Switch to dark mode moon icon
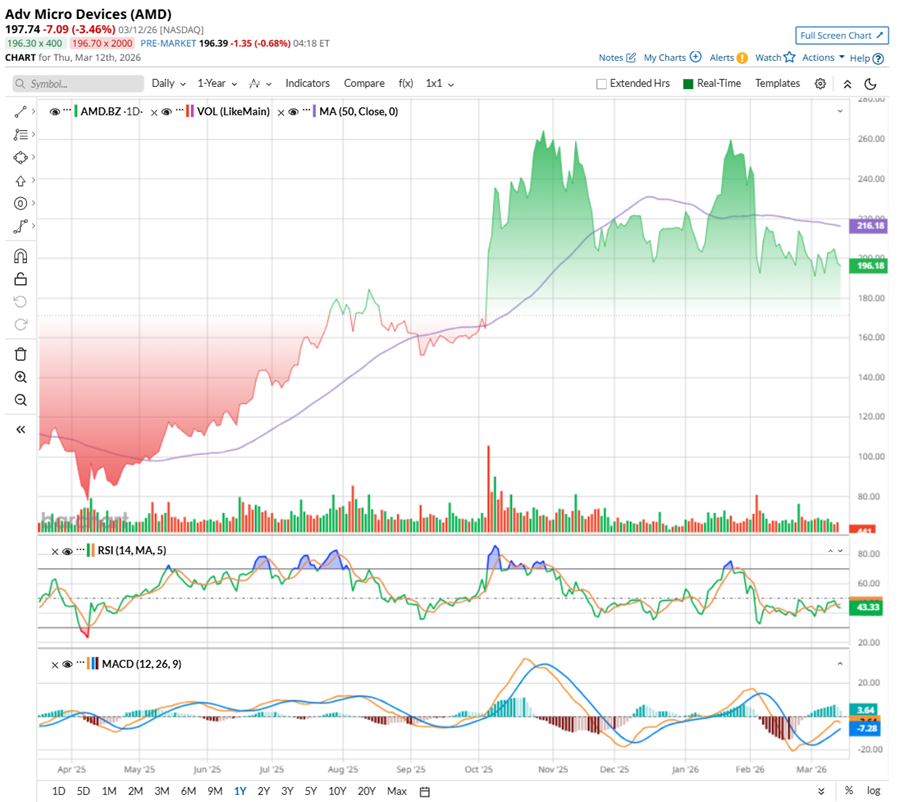Viewport: 902px width, 802px height. [x=871, y=84]
